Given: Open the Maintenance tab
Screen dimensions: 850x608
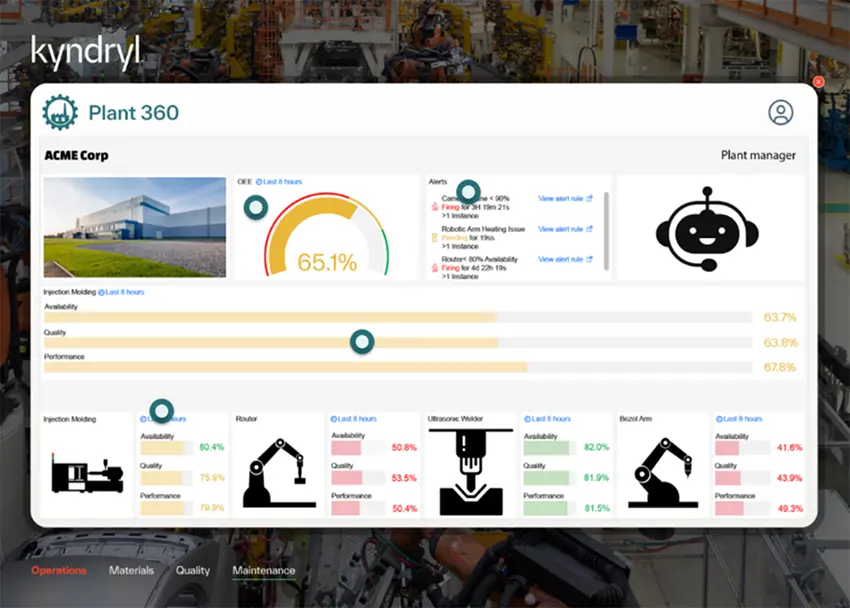Looking at the screenshot, I should pos(264,570).
